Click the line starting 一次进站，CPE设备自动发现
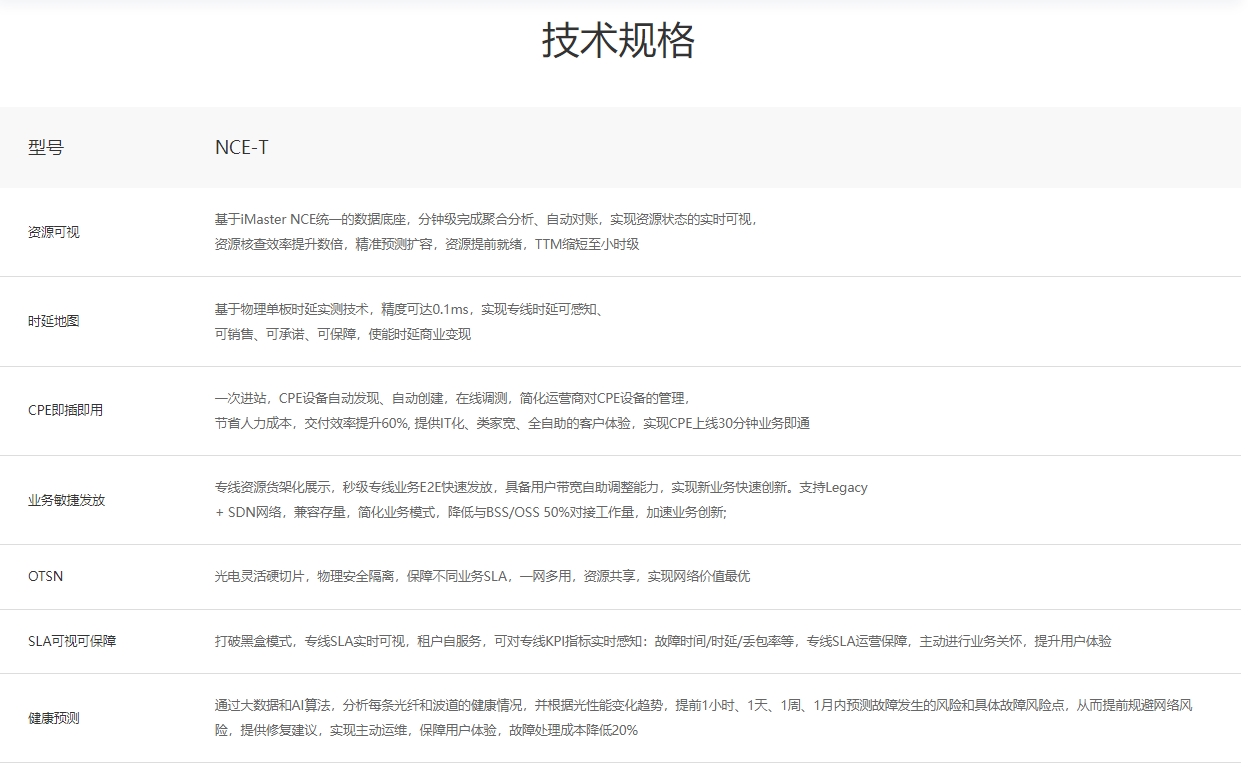Screen dimensions: 1248x770 453,398
